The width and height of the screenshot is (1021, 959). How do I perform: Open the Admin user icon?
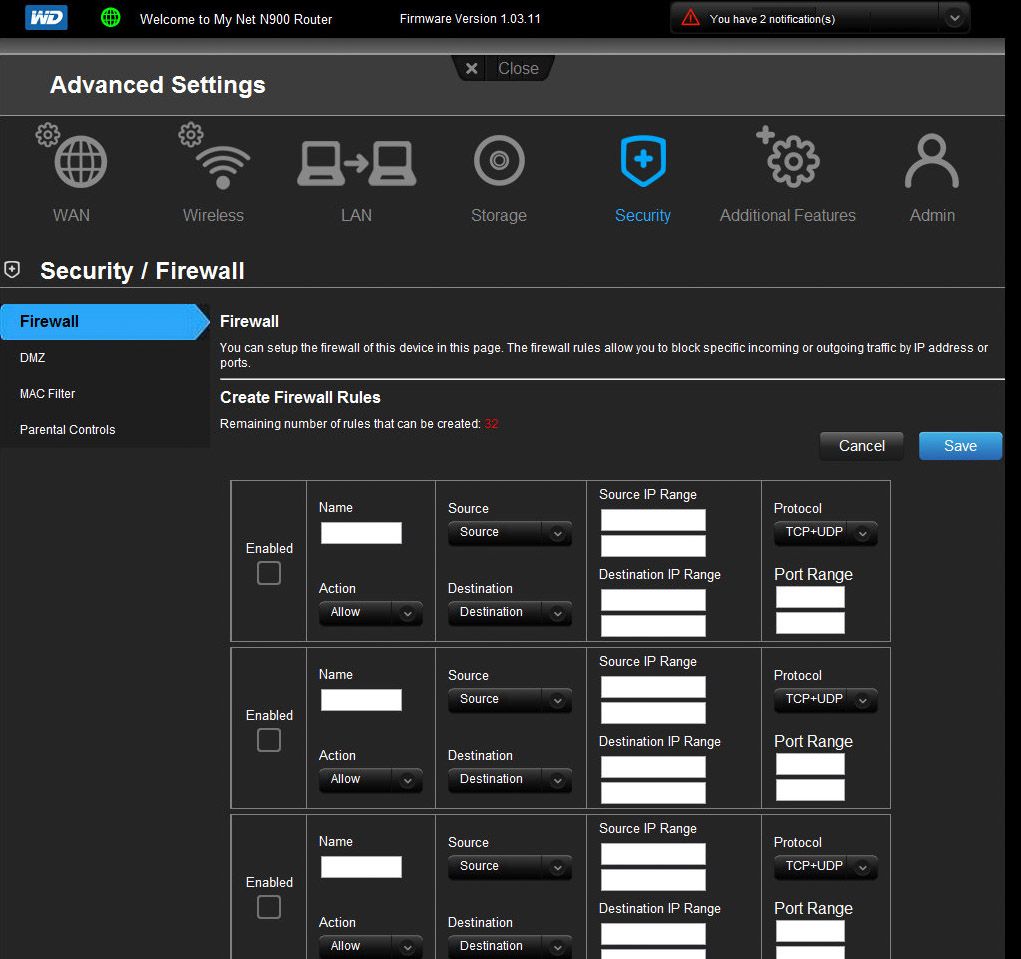click(x=931, y=162)
